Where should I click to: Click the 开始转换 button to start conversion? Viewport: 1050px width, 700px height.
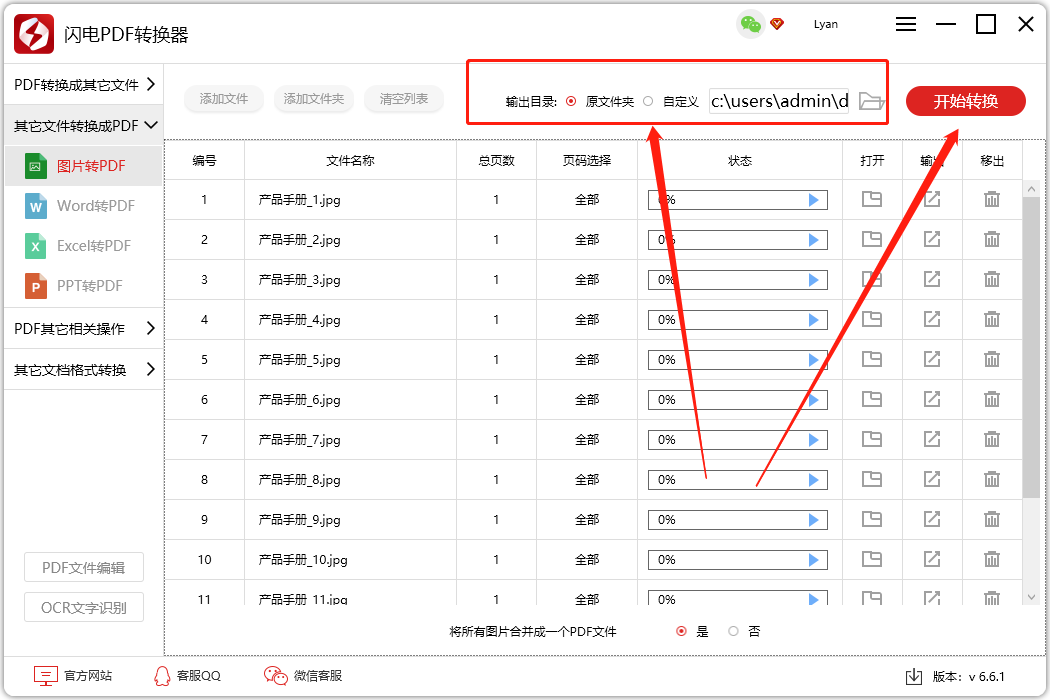pyautogui.click(x=964, y=100)
